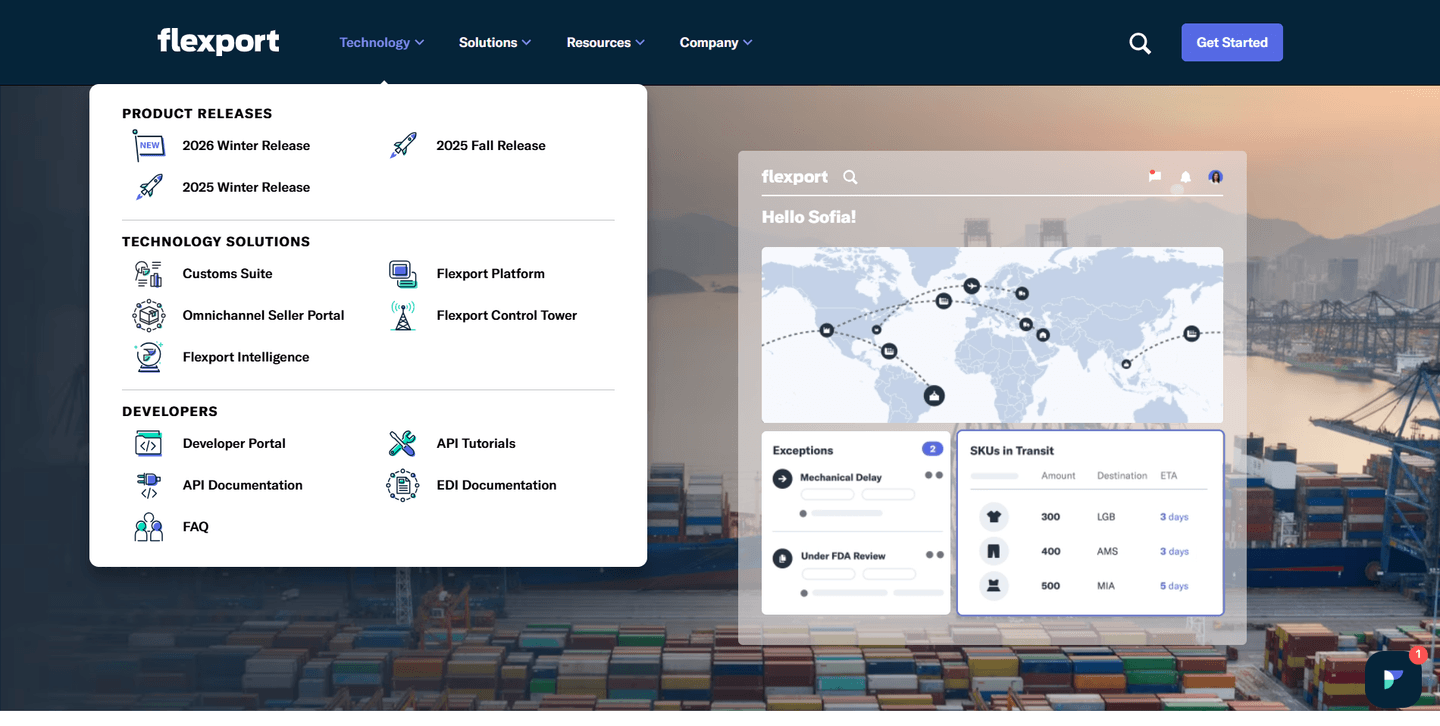Click the rocket icon next to 2025 Winter Release

point(149,187)
